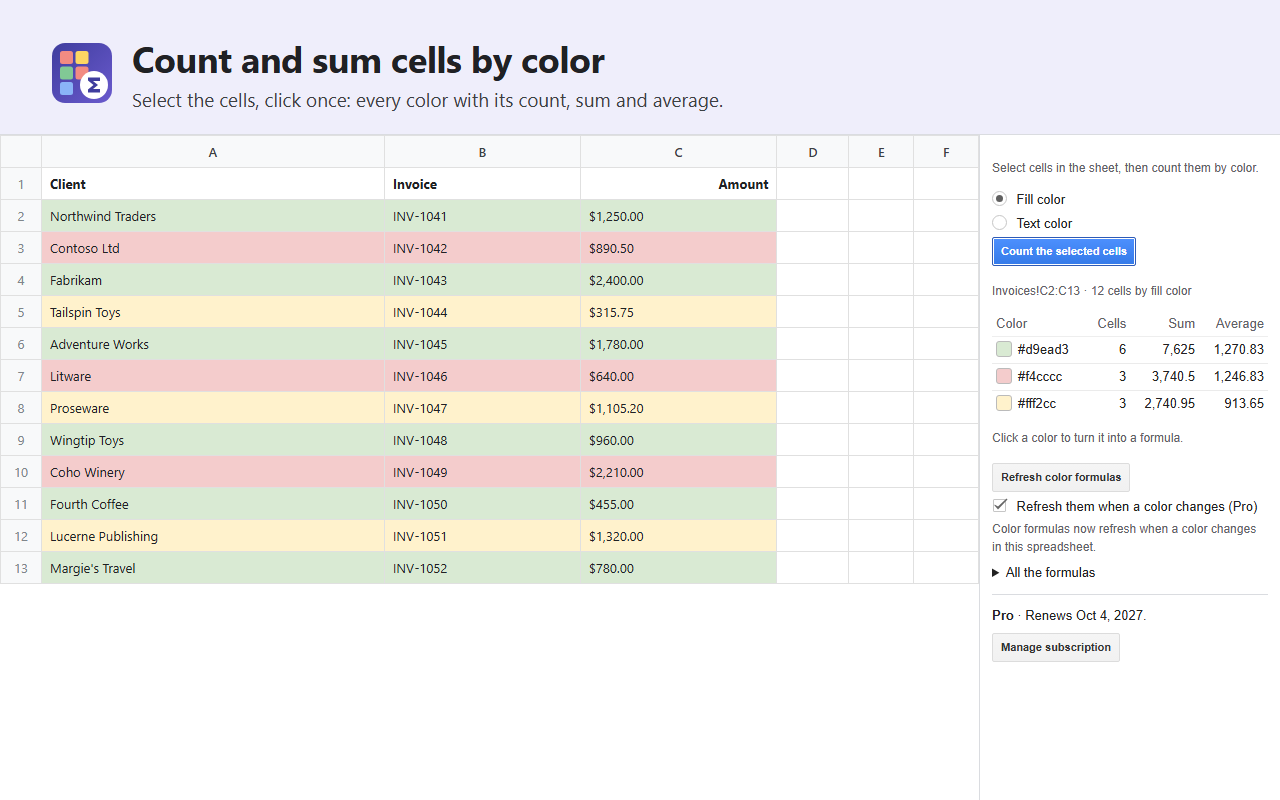Click amount cell $2,210.00
Image resolution: width=1280 pixels, height=800 pixels.
(x=678, y=472)
